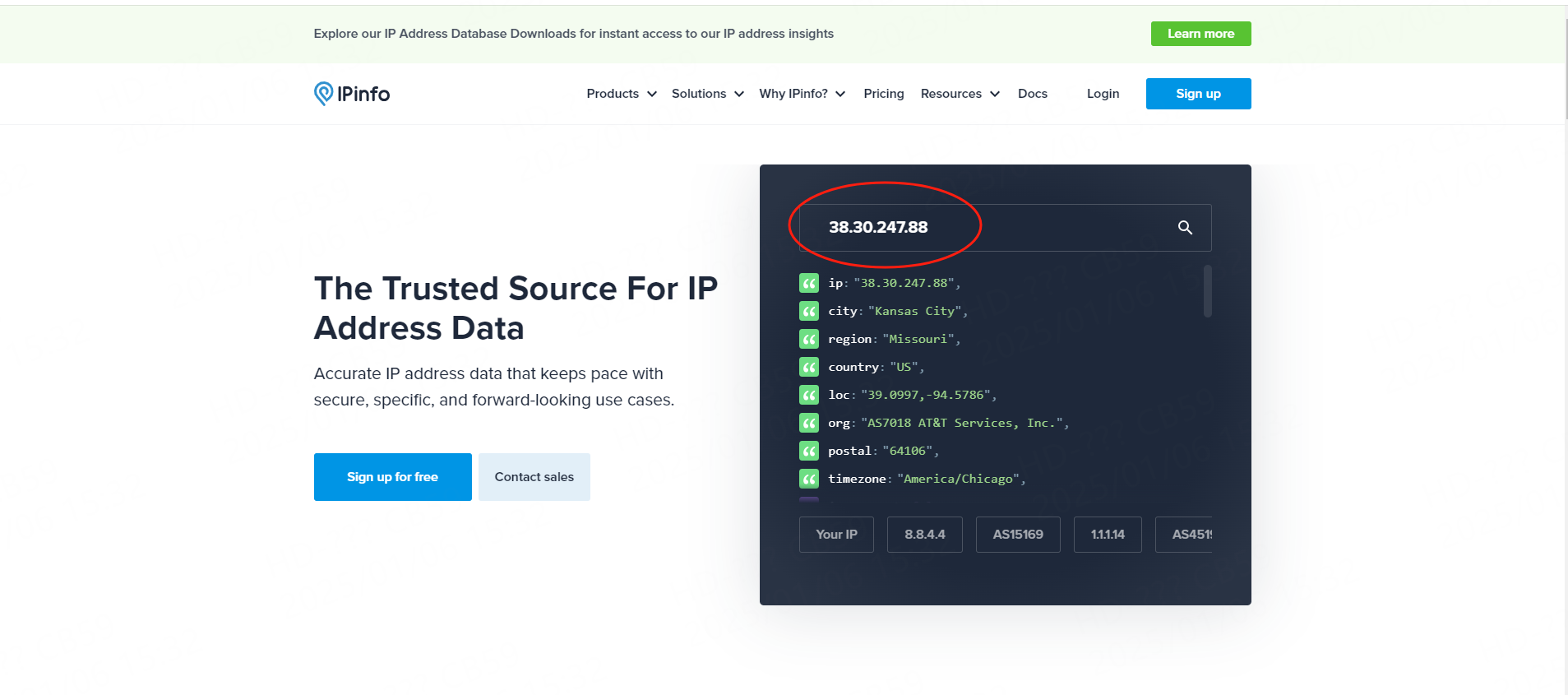Click the green Learn more button
Viewport: 1568px width, 695px height.
(1200, 34)
